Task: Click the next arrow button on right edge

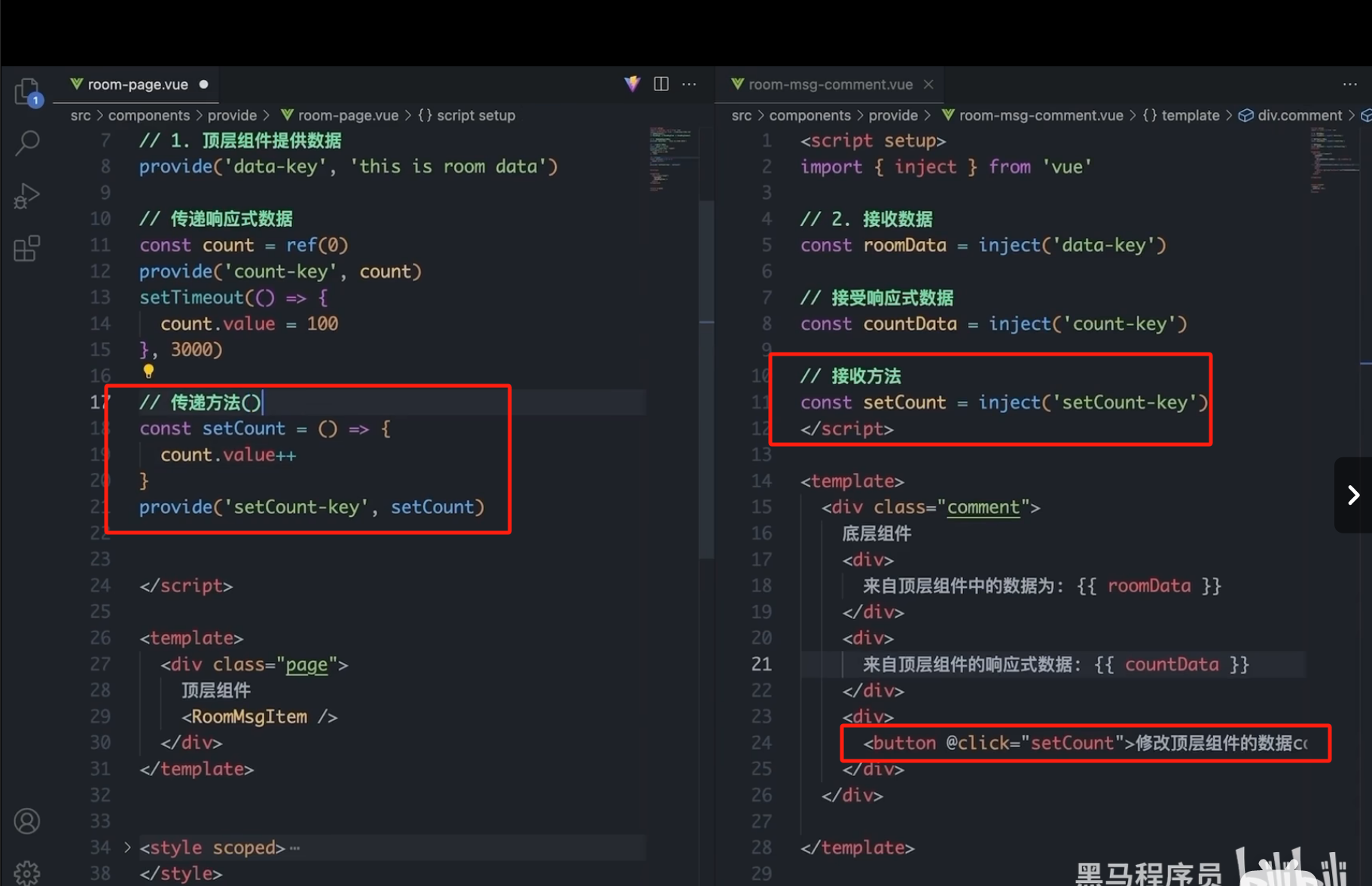Action: click(x=1353, y=495)
